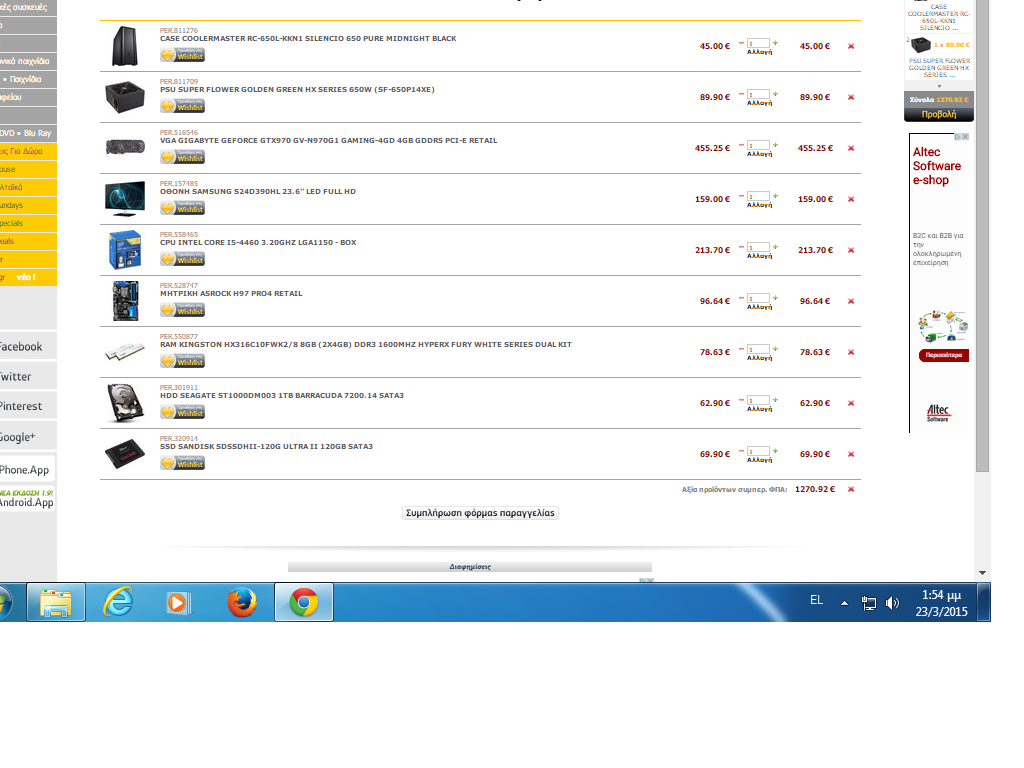
Task: Open ΟΘΟΝΗ SAMSUNG S24D390HL product link
Action: pos(258,191)
